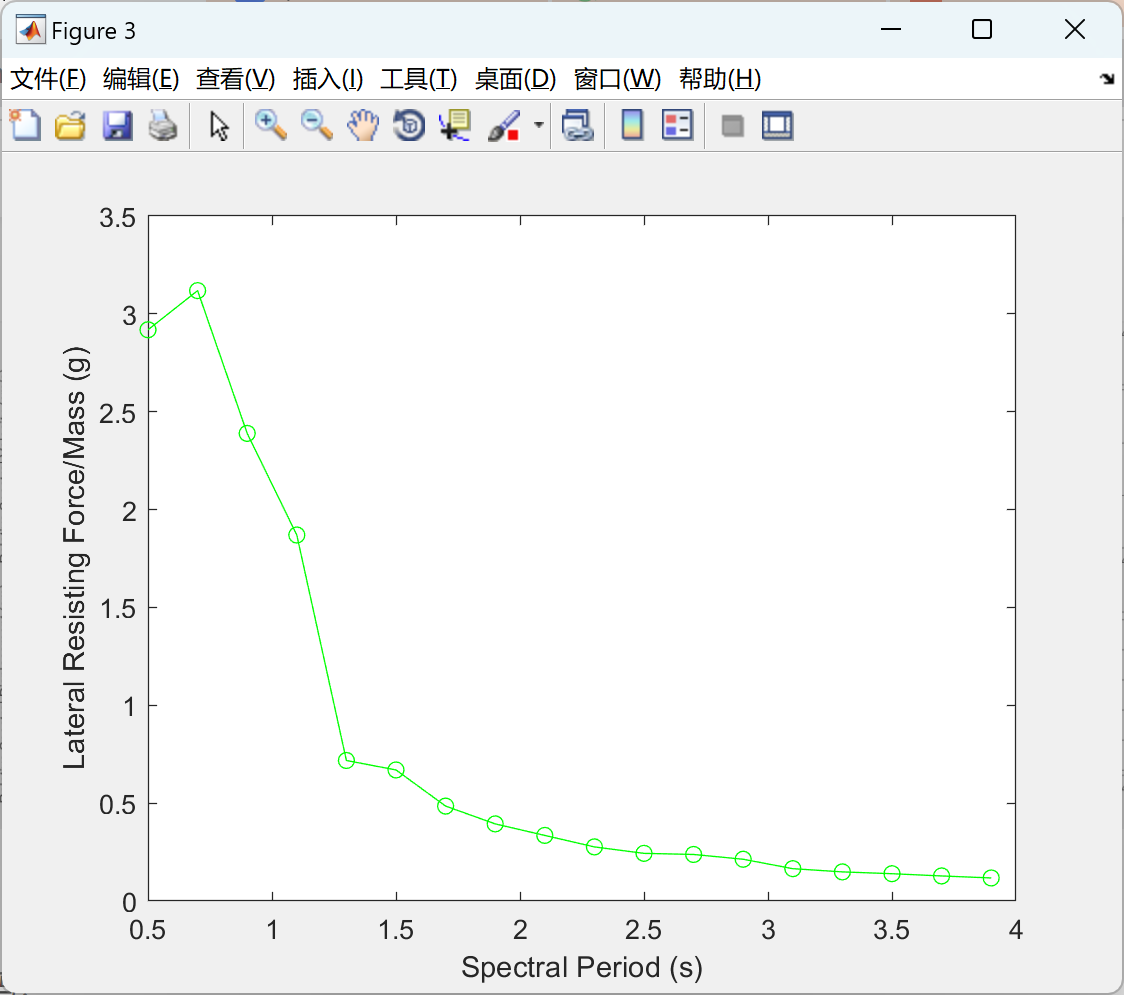Select the Data Cursor tool
The height and width of the screenshot is (995, 1124).
pyautogui.click(x=455, y=125)
